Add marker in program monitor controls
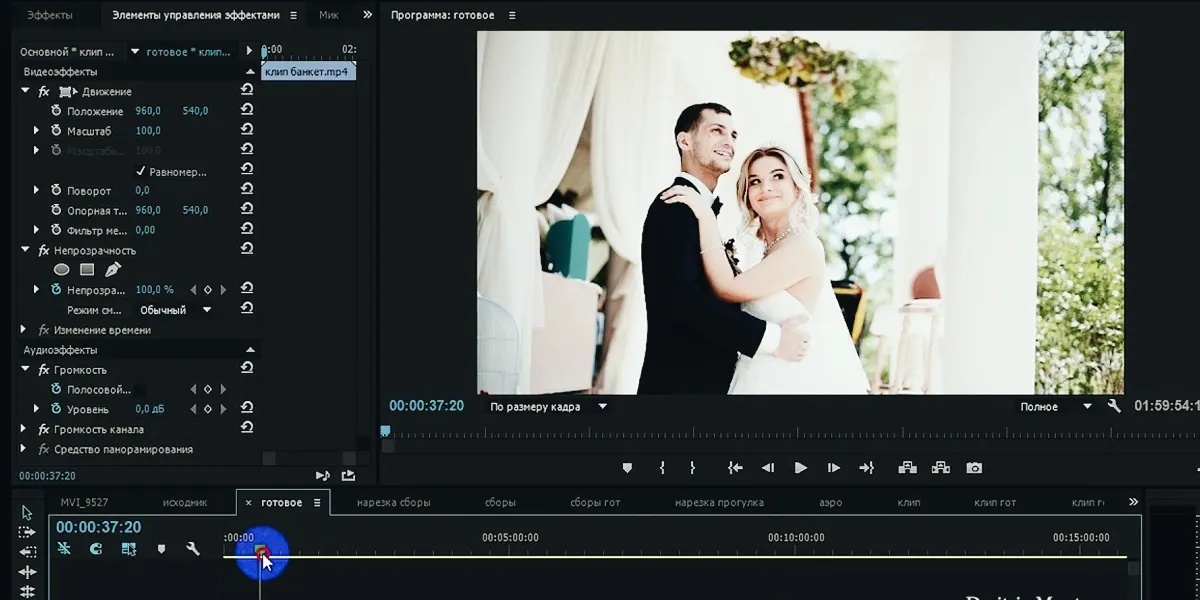The height and width of the screenshot is (600, 1200). (x=627, y=468)
